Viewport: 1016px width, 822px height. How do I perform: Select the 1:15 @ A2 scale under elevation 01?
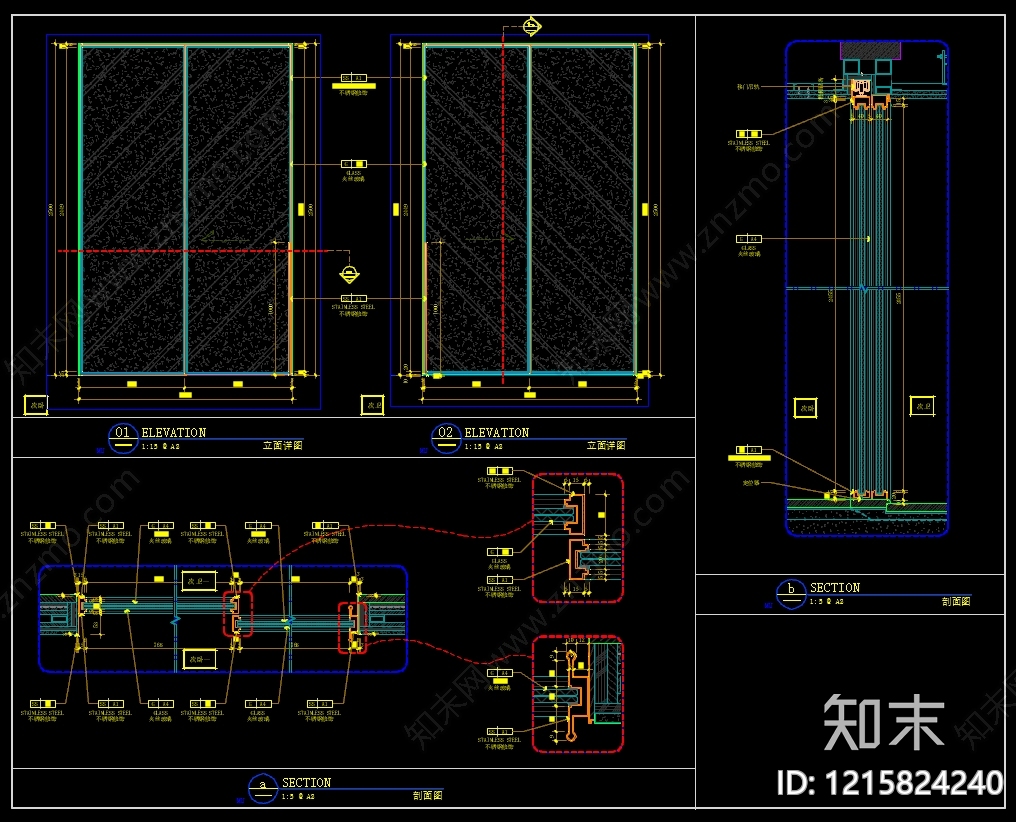pyautogui.click(x=160, y=447)
